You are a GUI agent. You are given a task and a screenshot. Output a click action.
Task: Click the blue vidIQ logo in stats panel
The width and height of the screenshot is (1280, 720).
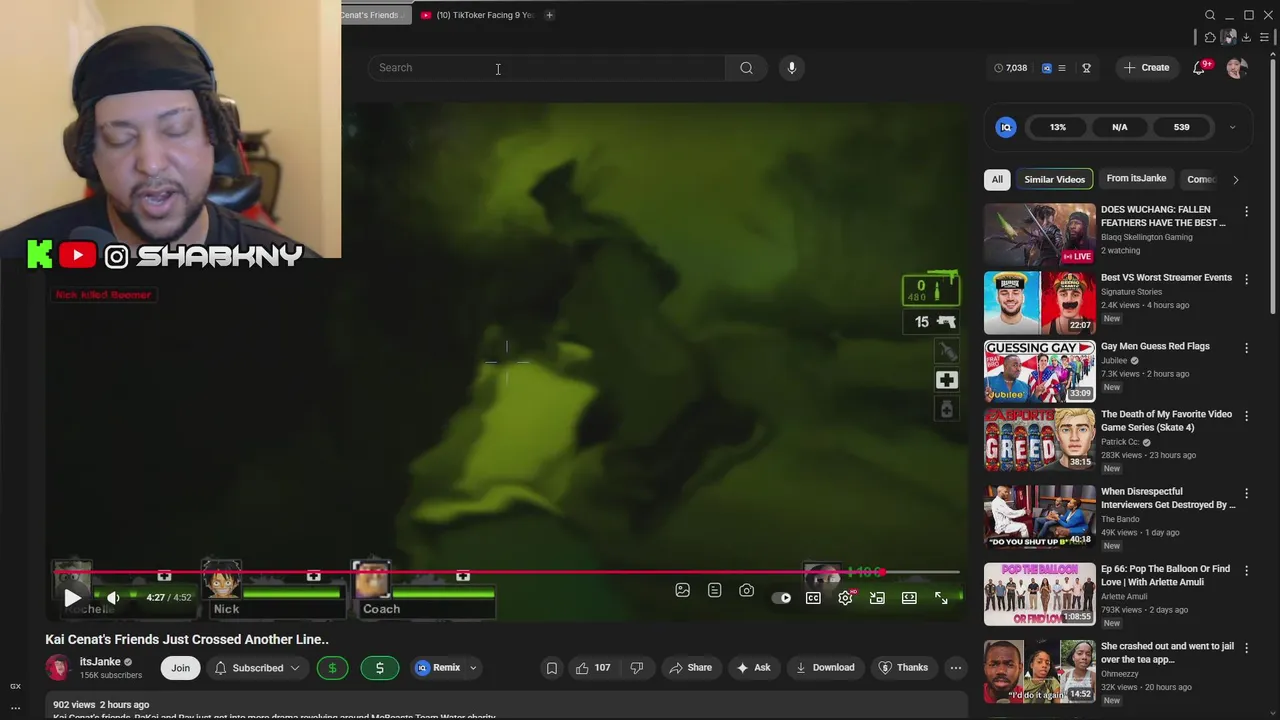click(x=1006, y=127)
